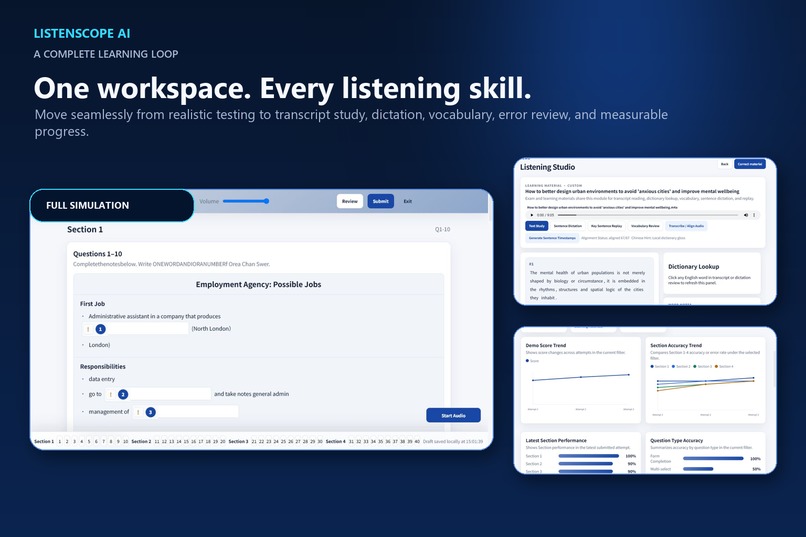Go to question 10 in the navigator
Image resolution: width=806 pixels, height=537 pixels.
[125, 441]
